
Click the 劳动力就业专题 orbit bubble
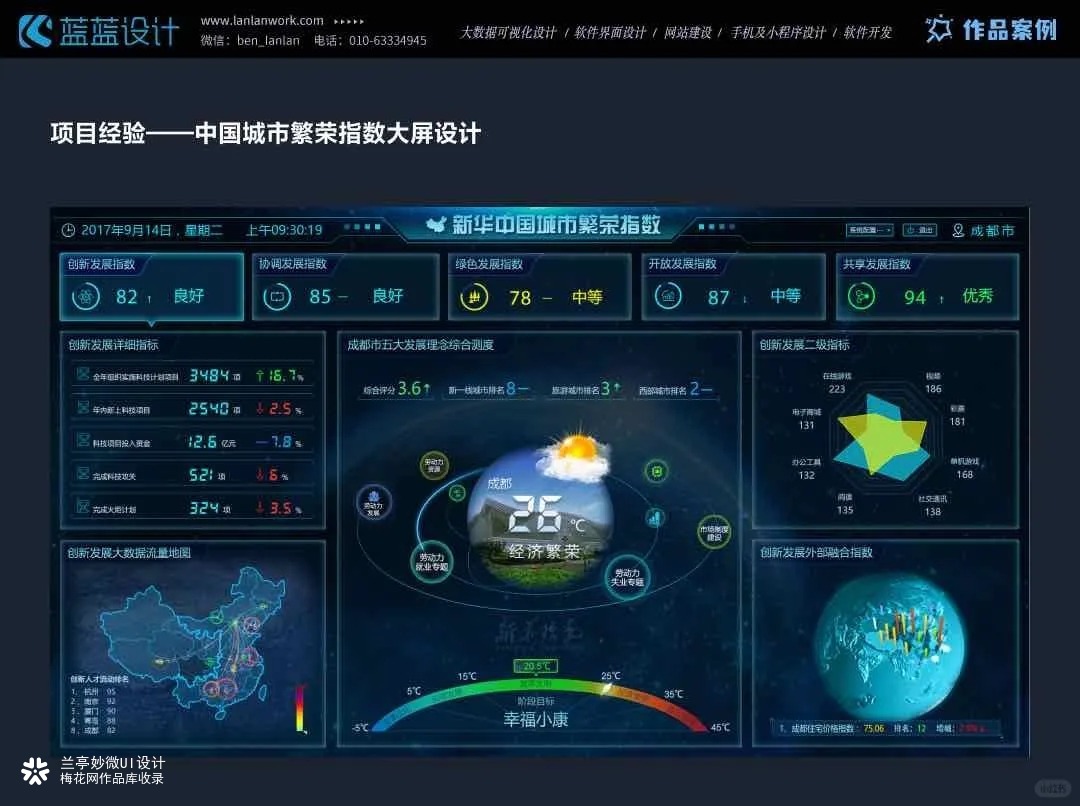(x=431, y=561)
